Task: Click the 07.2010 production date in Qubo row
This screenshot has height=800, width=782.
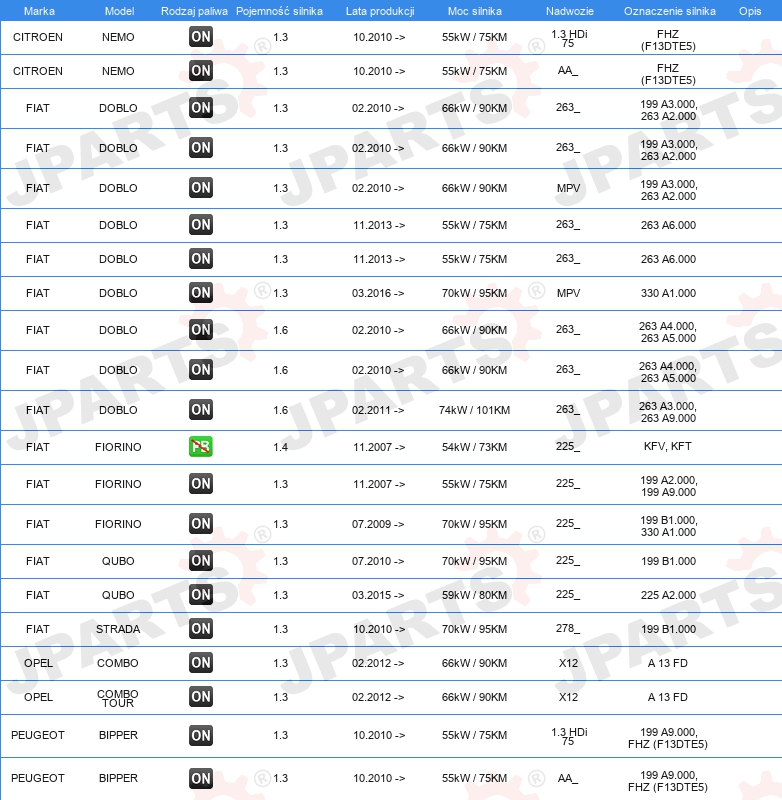Action: click(378, 561)
